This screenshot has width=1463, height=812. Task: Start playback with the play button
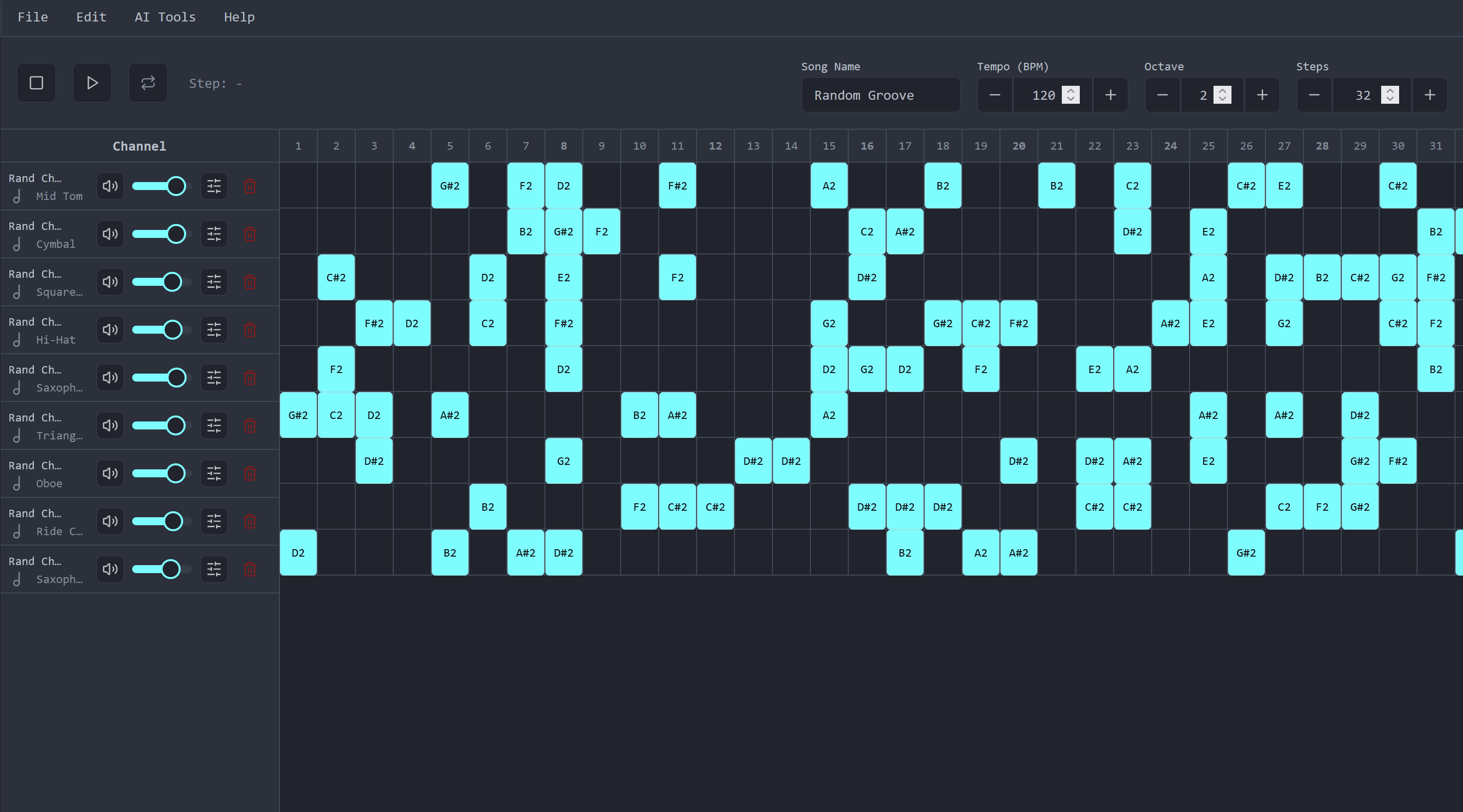point(92,83)
